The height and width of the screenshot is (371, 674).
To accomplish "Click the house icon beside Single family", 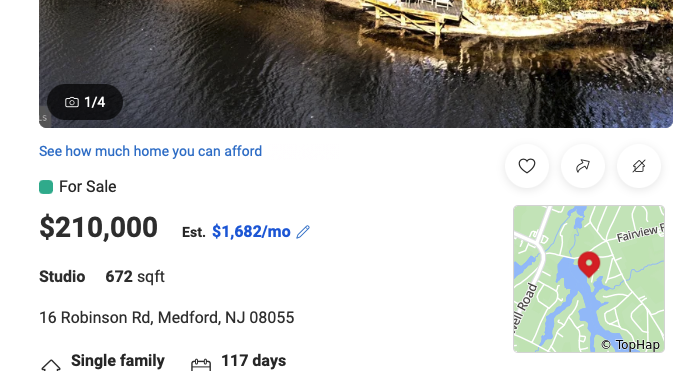I will tap(51, 365).
